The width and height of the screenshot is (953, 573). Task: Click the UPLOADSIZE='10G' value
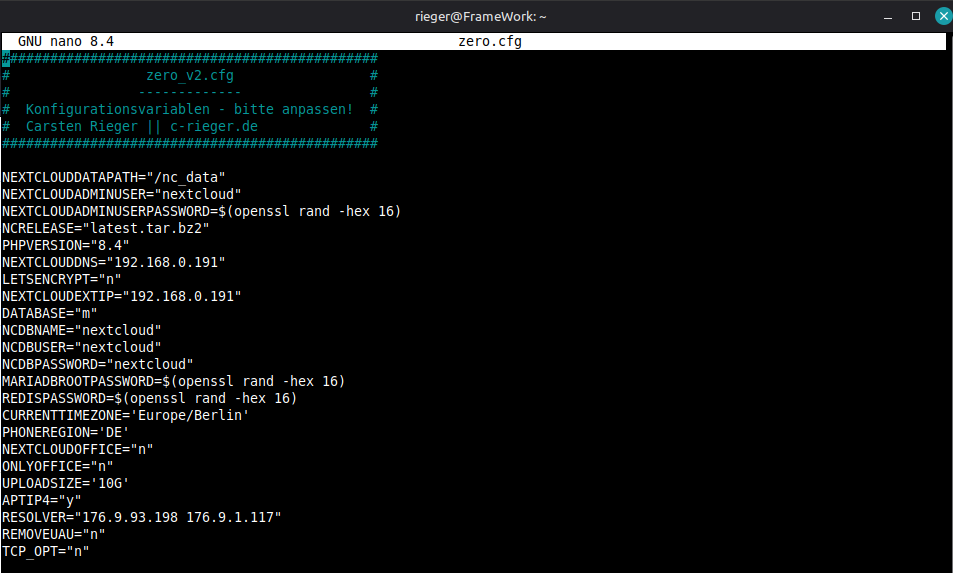(109, 483)
